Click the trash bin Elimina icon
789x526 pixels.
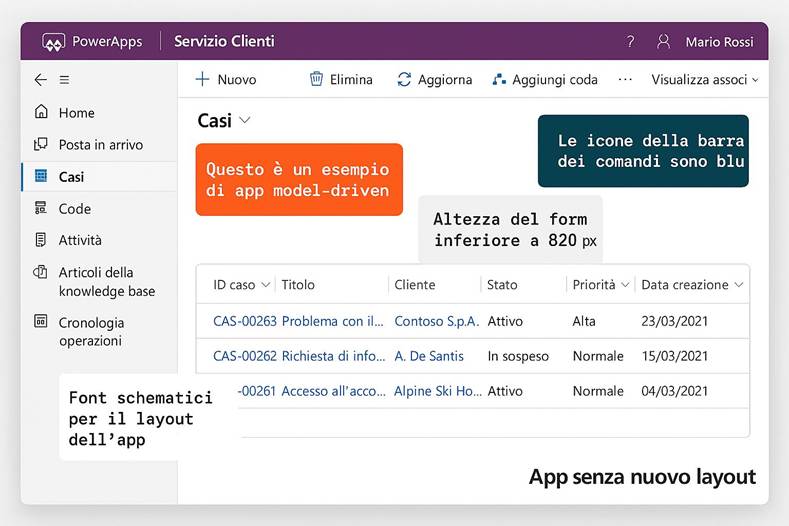316,79
